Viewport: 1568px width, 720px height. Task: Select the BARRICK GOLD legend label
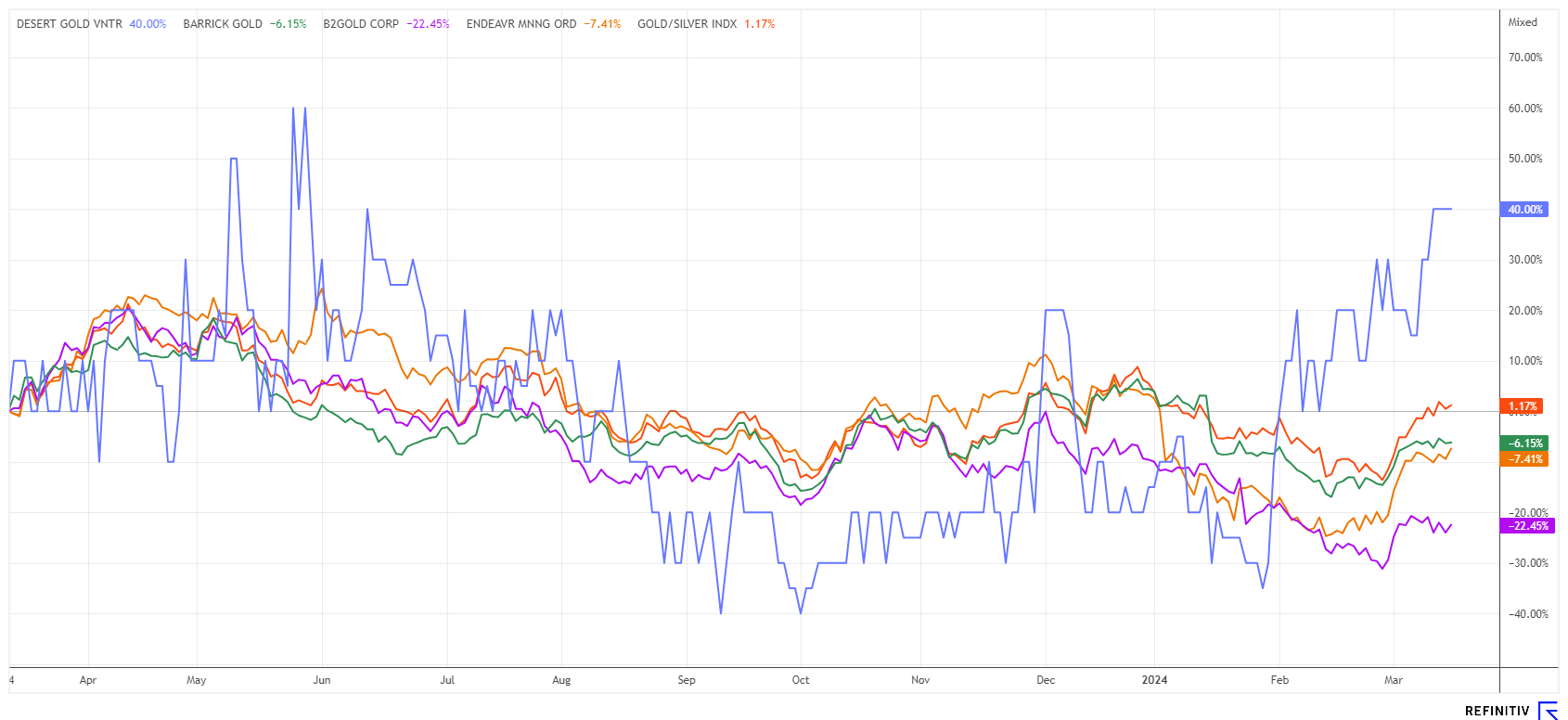click(x=223, y=24)
